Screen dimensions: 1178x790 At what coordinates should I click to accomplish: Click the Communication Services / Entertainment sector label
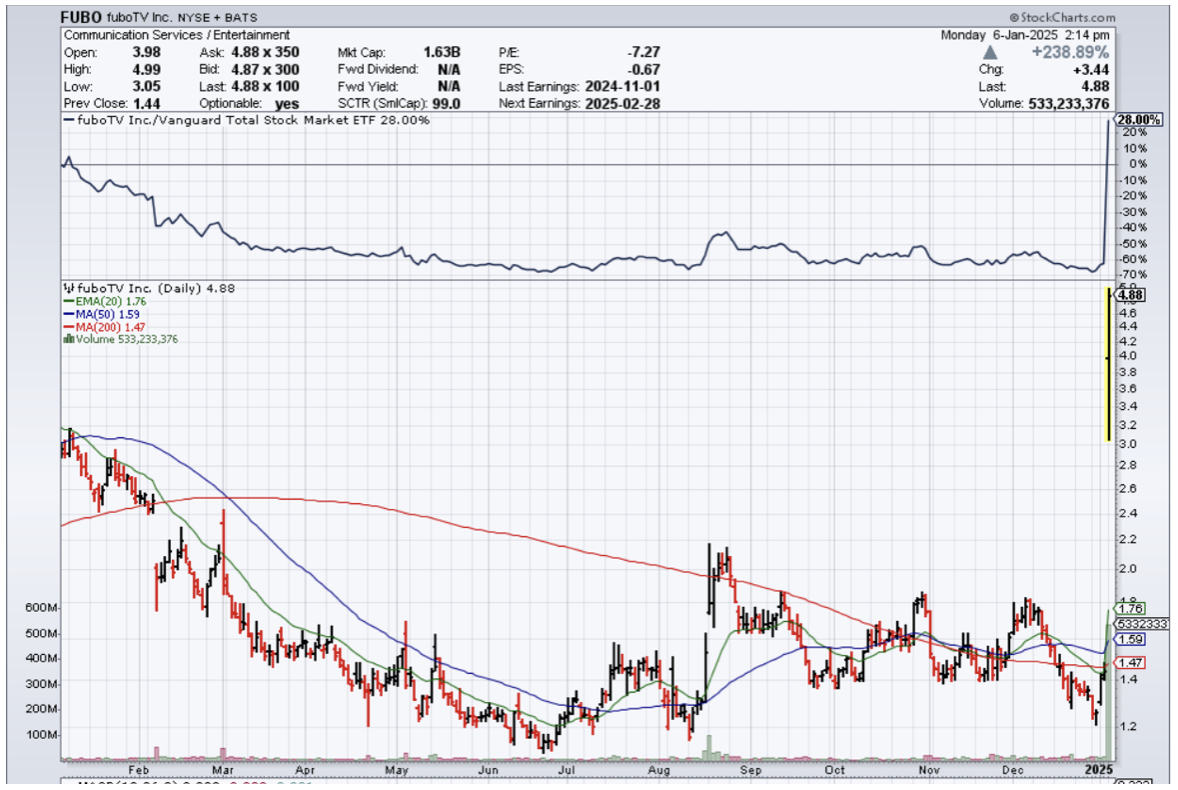[x=176, y=35]
